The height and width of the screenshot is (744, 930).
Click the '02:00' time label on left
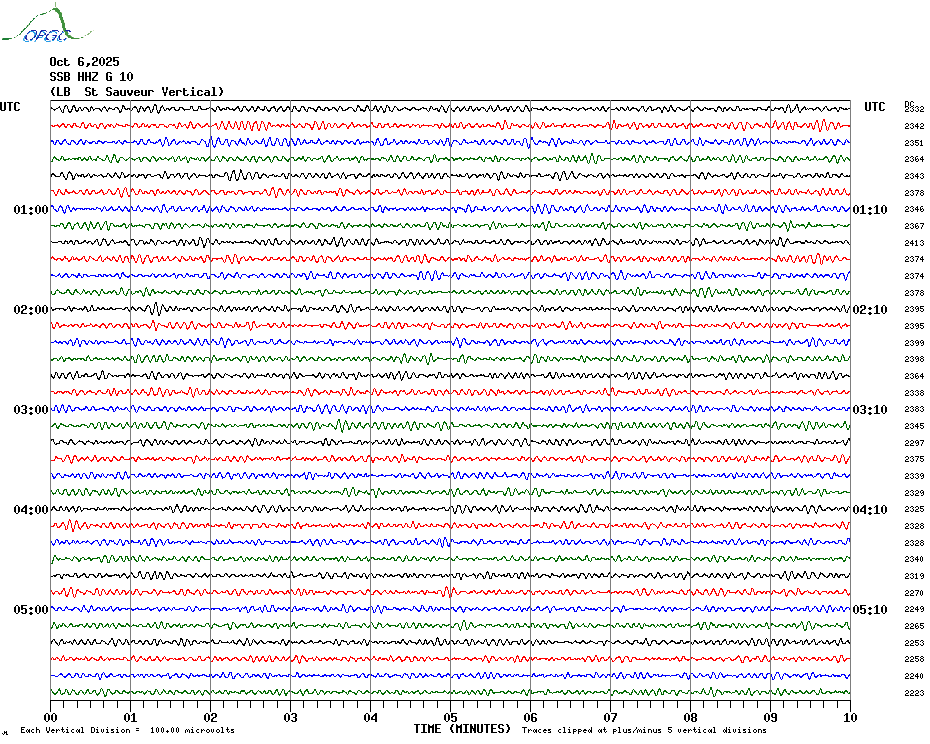(x=31, y=310)
